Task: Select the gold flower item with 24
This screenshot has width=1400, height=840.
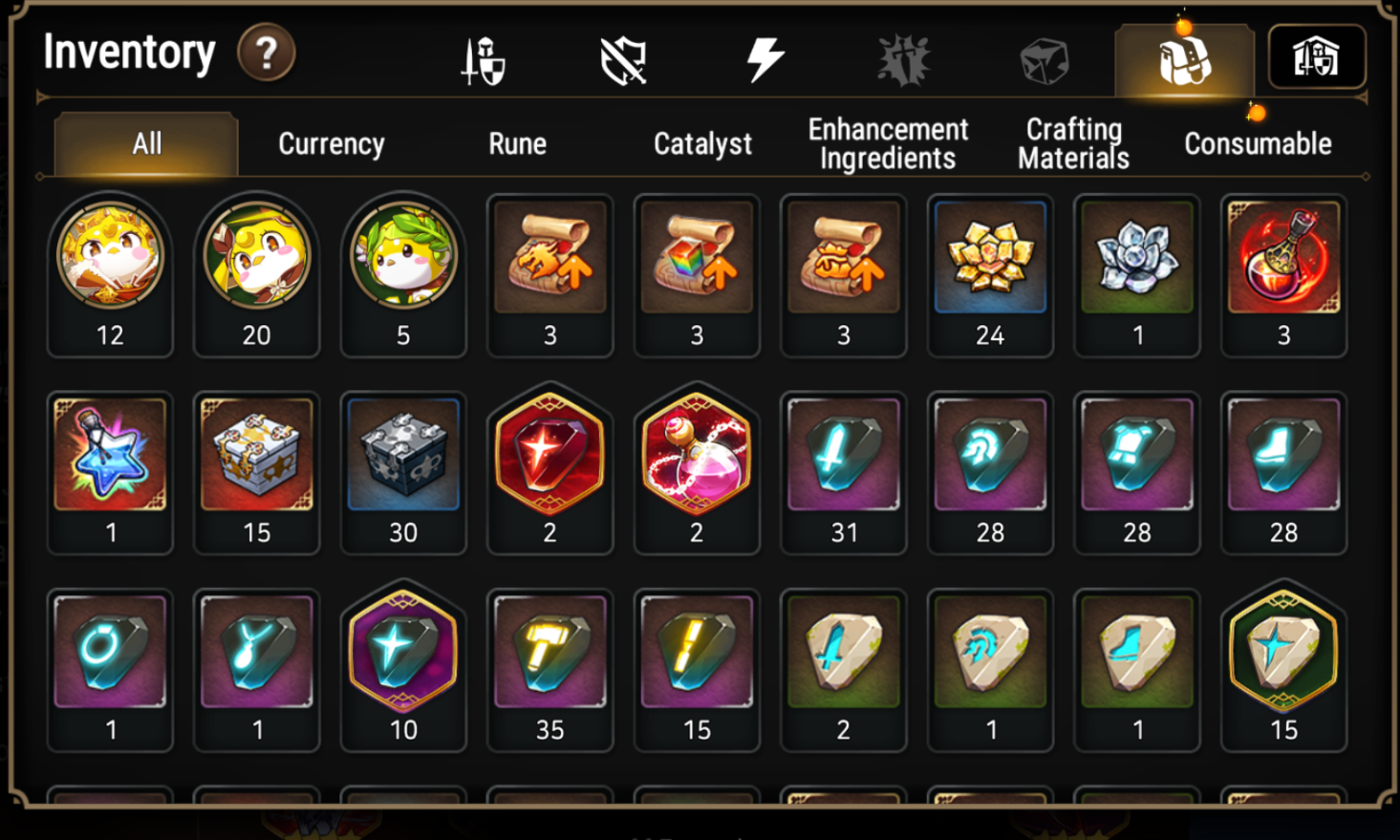Action: click(x=990, y=276)
